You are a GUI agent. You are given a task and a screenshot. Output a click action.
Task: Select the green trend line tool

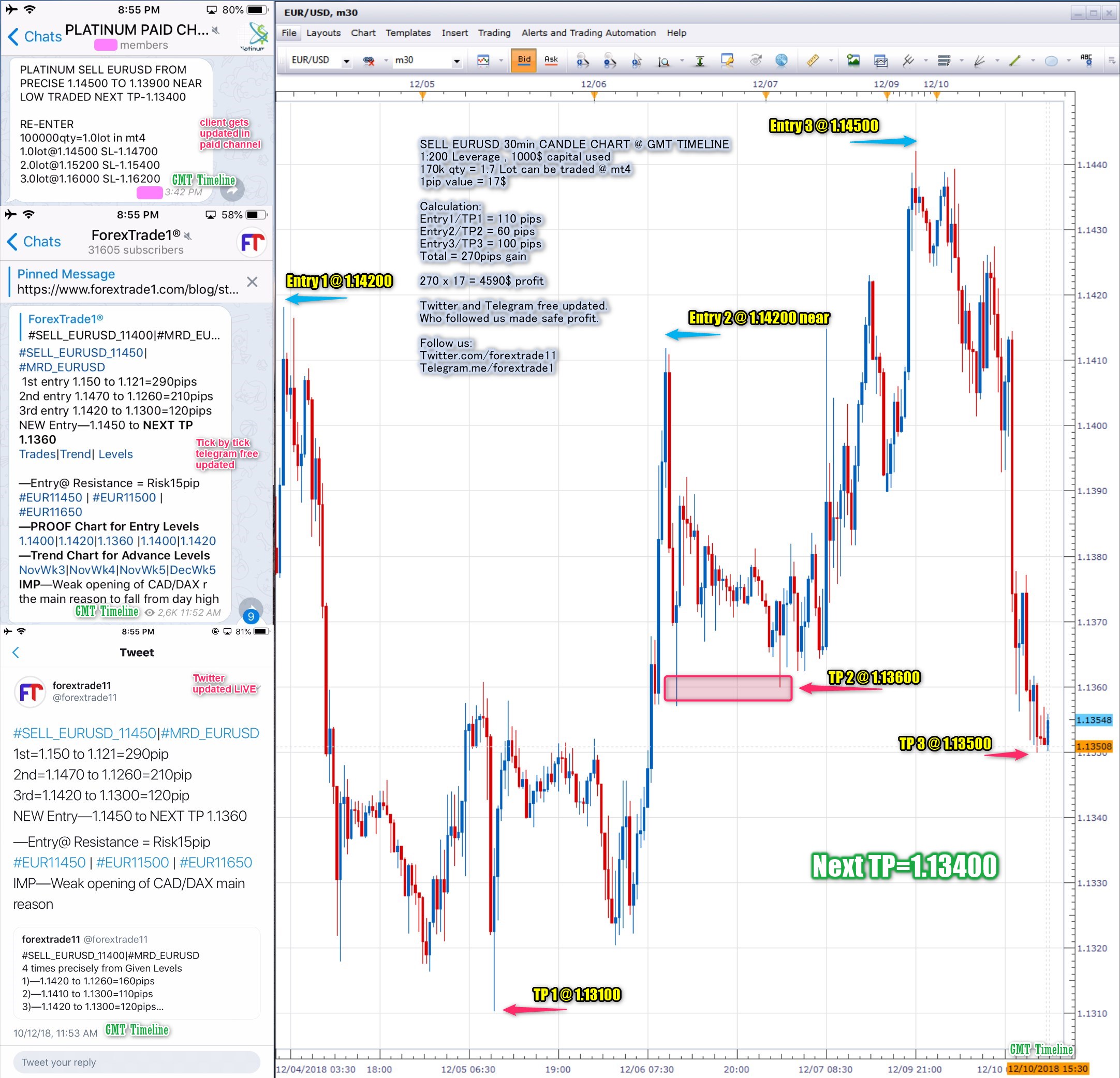1015,61
